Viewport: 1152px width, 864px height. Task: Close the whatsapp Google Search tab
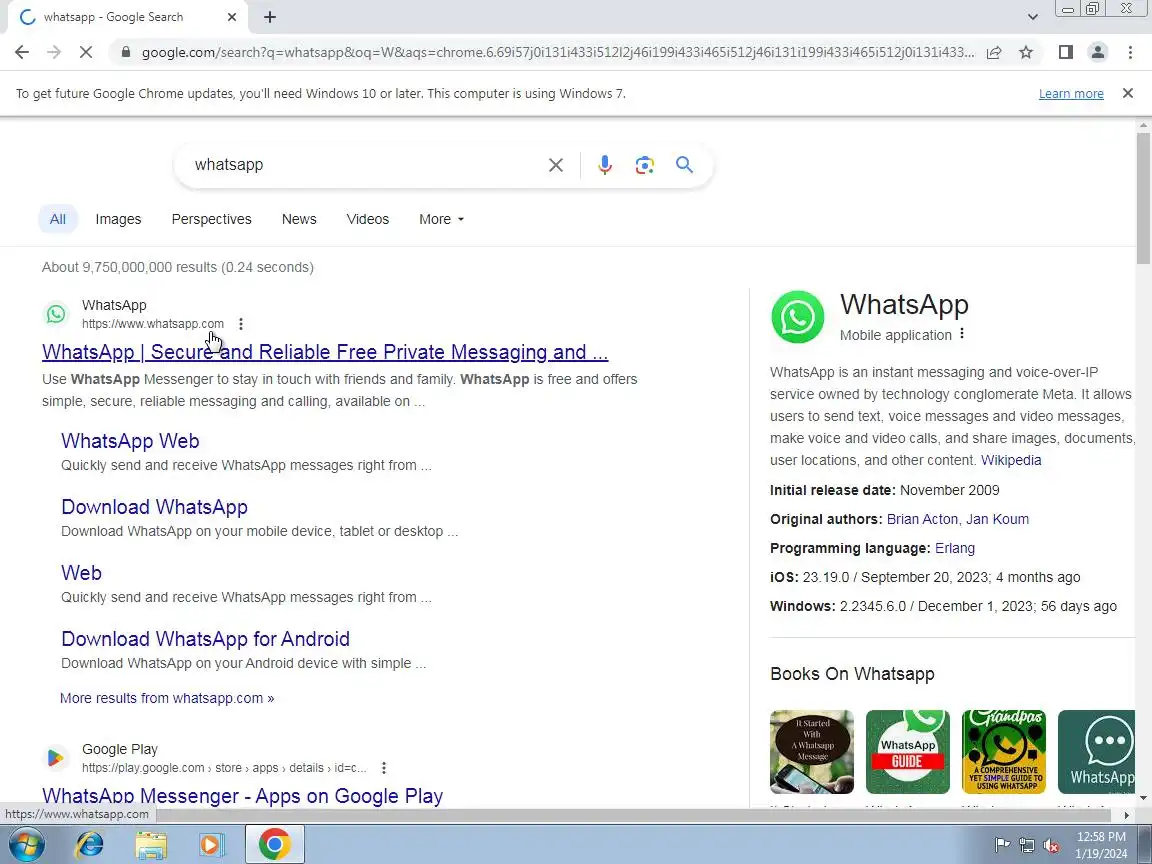(x=232, y=17)
